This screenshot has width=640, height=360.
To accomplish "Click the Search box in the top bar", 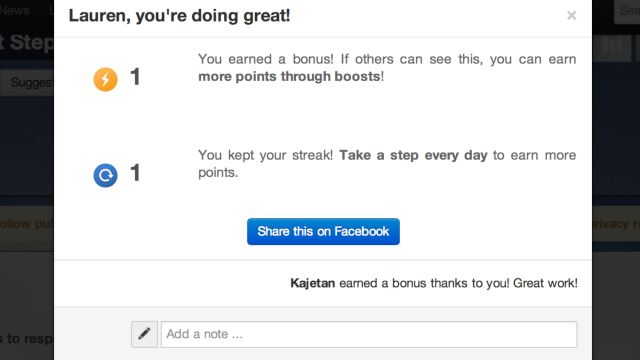I will click(x=627, y=10).
